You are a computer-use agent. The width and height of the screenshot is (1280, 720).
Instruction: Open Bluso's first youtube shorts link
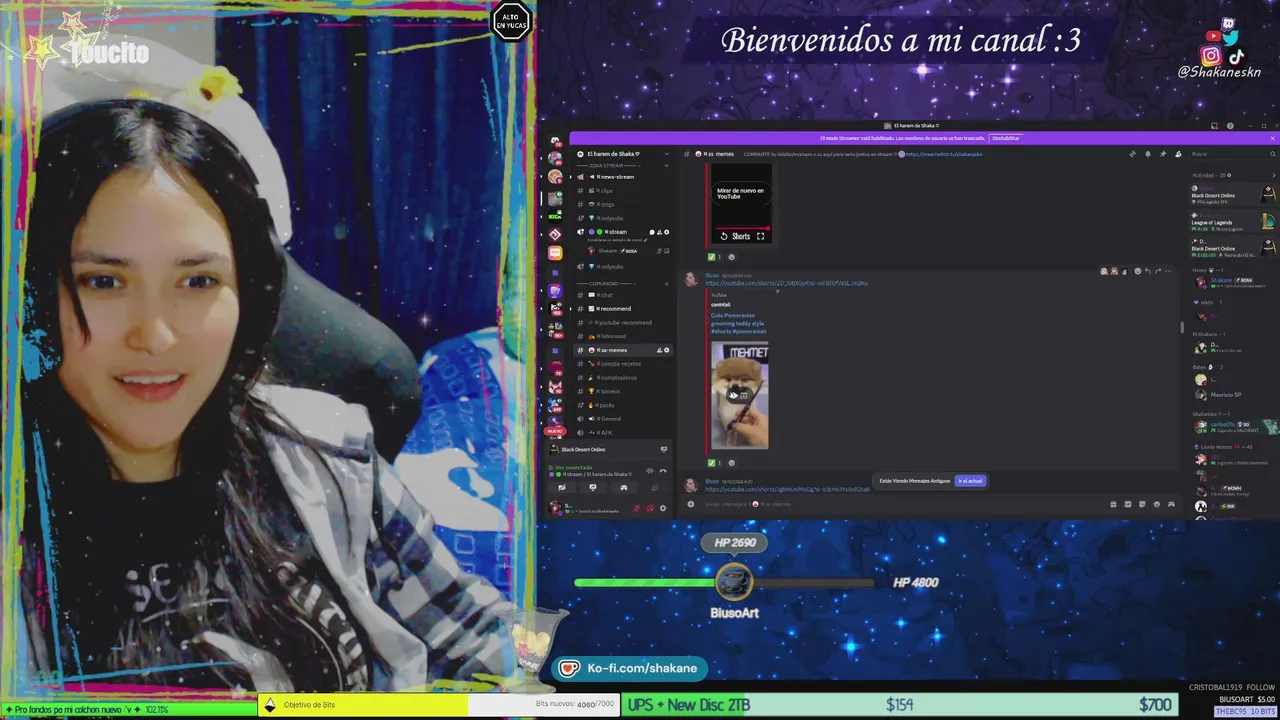click(786, 284)
